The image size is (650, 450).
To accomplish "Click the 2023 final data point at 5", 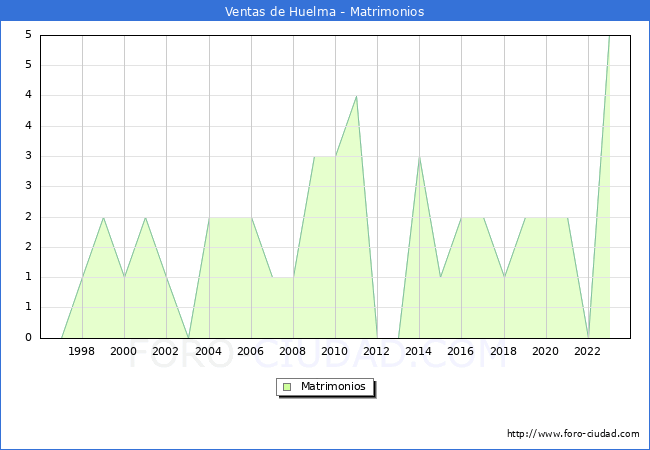I will 609,36.
